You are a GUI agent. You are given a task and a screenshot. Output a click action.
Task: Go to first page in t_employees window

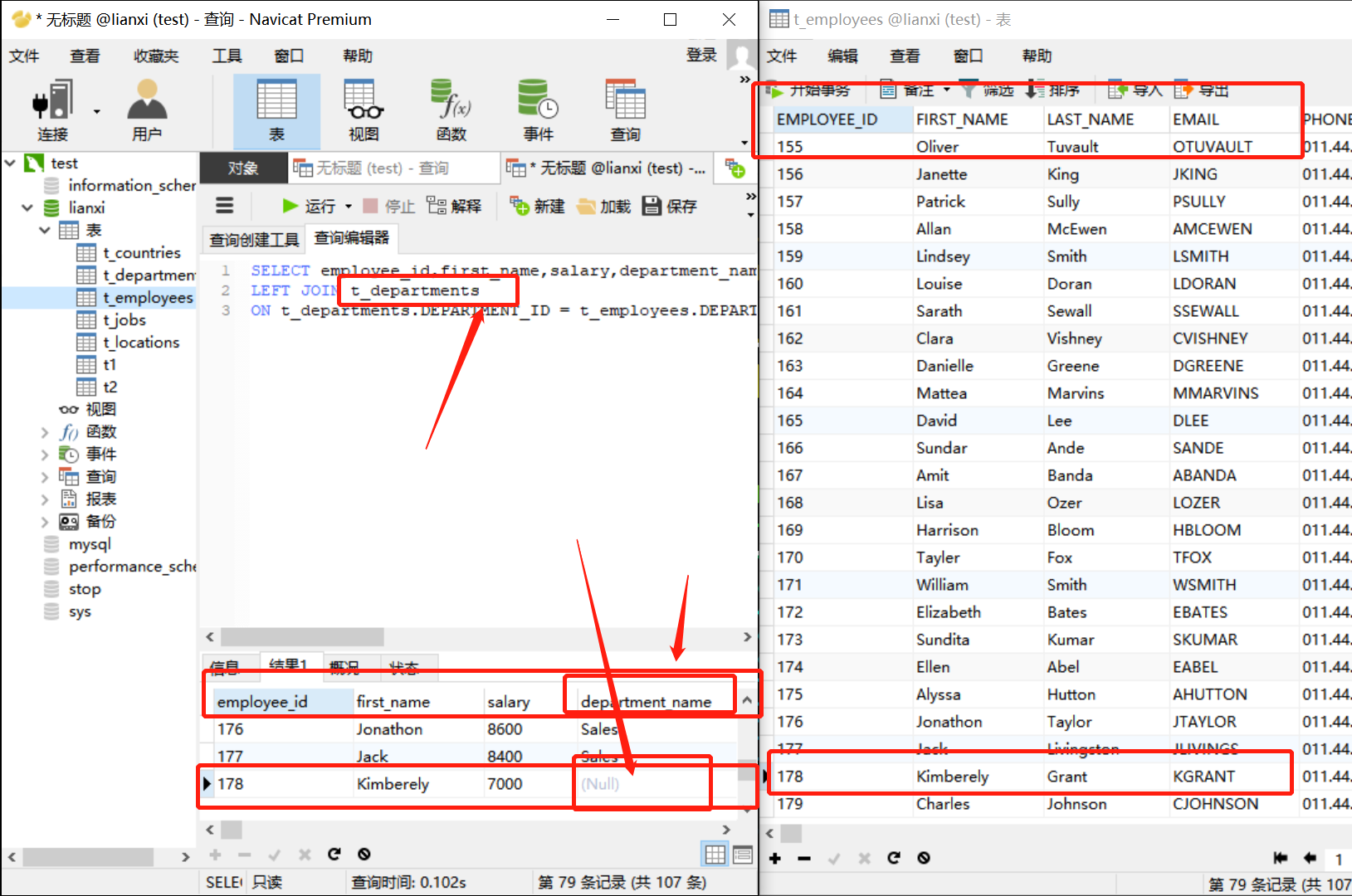click(x=1281, y=858)
